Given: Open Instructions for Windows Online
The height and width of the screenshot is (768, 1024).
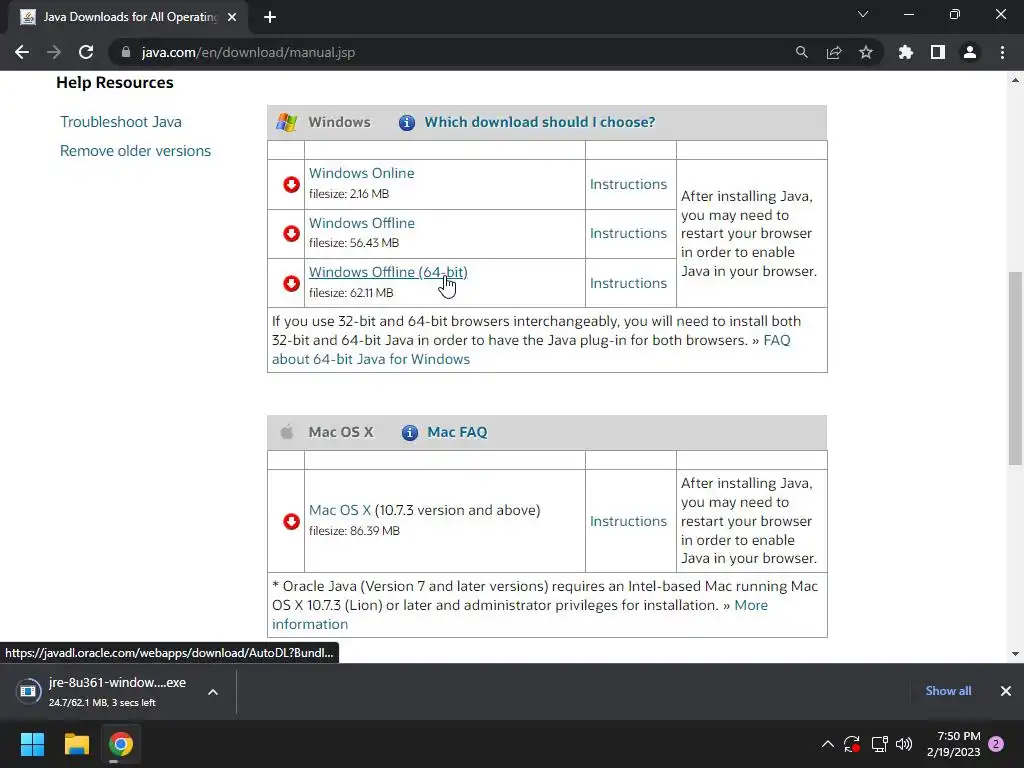Looking at the screenshot, I should click(628, 184).
